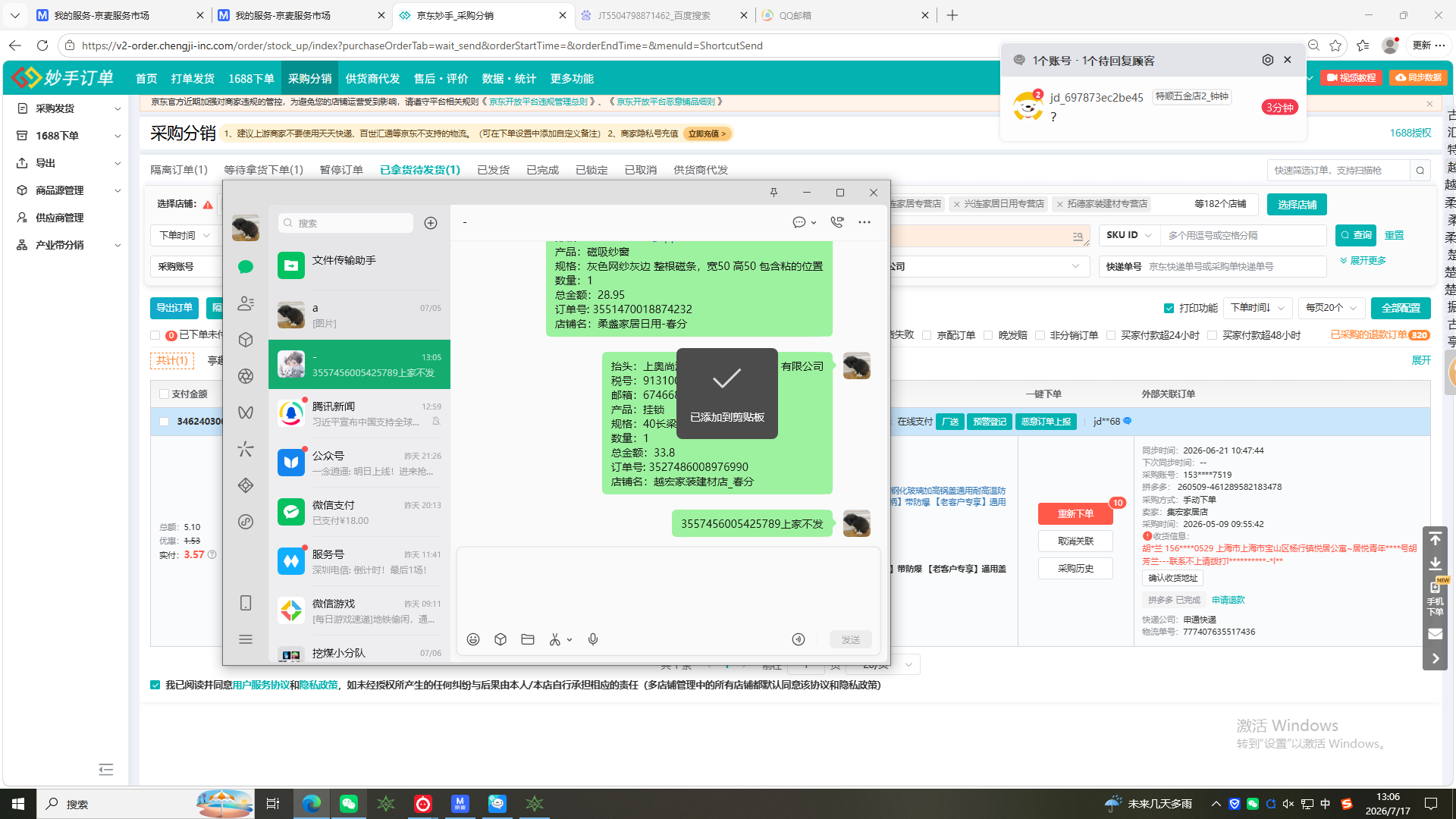Click the WeChat search field

[346, 223]
